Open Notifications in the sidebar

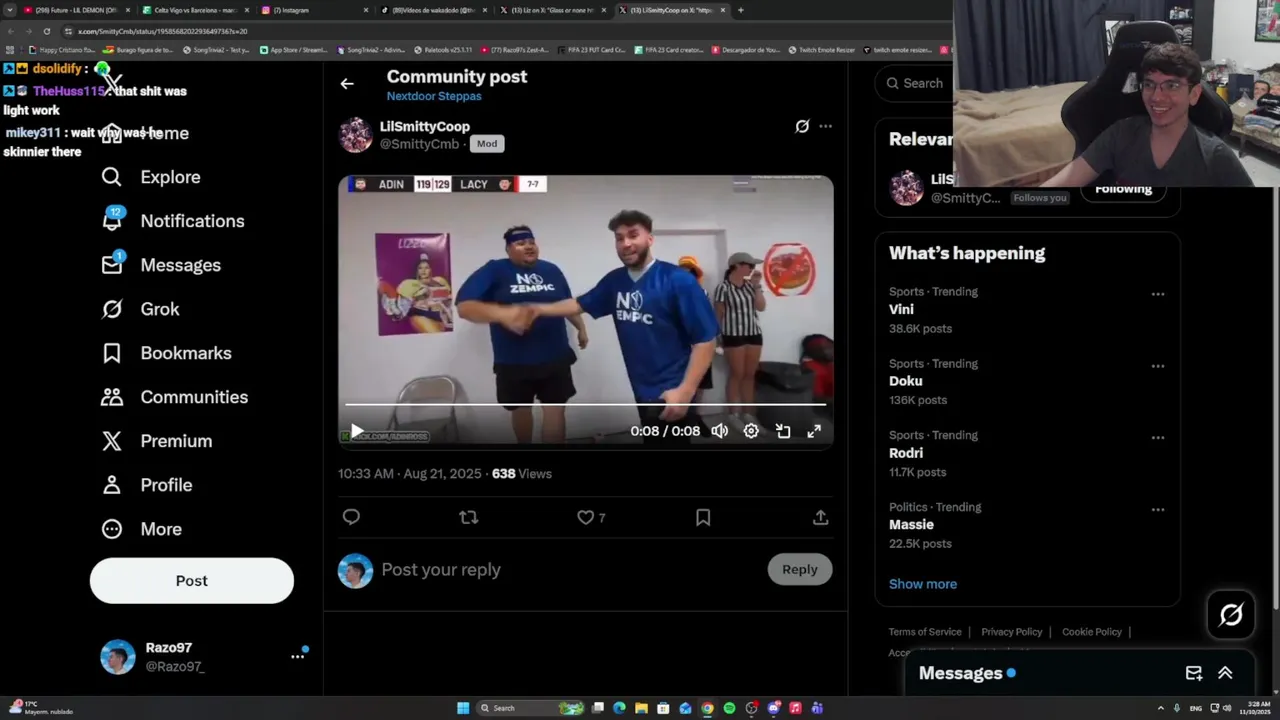(x=173, y=221)
